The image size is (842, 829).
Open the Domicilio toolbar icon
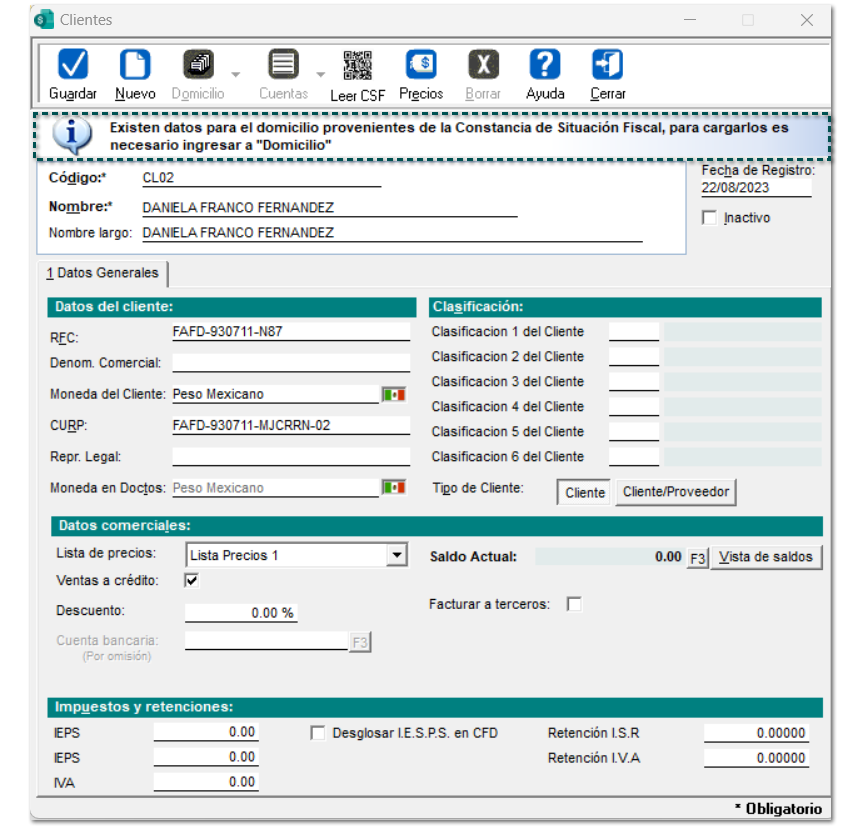click(199, 64)
